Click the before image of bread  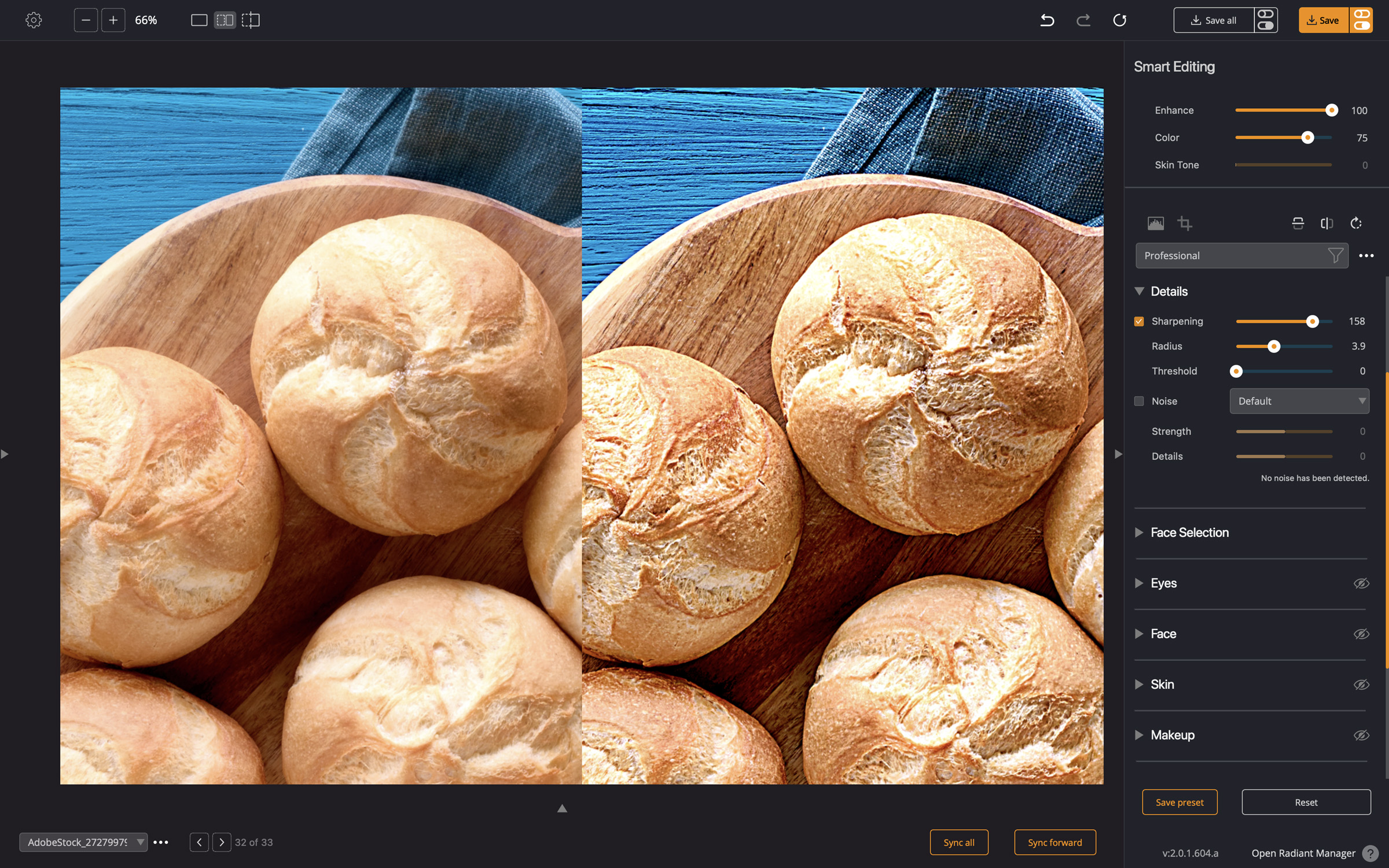[321, 436]
